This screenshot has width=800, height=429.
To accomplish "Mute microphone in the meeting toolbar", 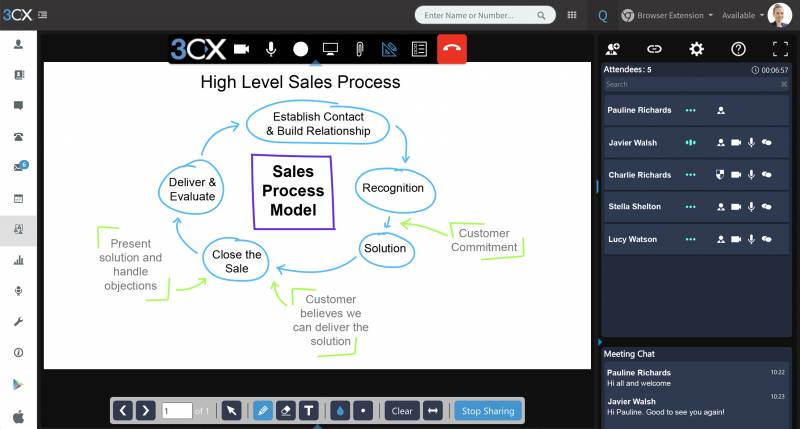I will tap(271, 48).
